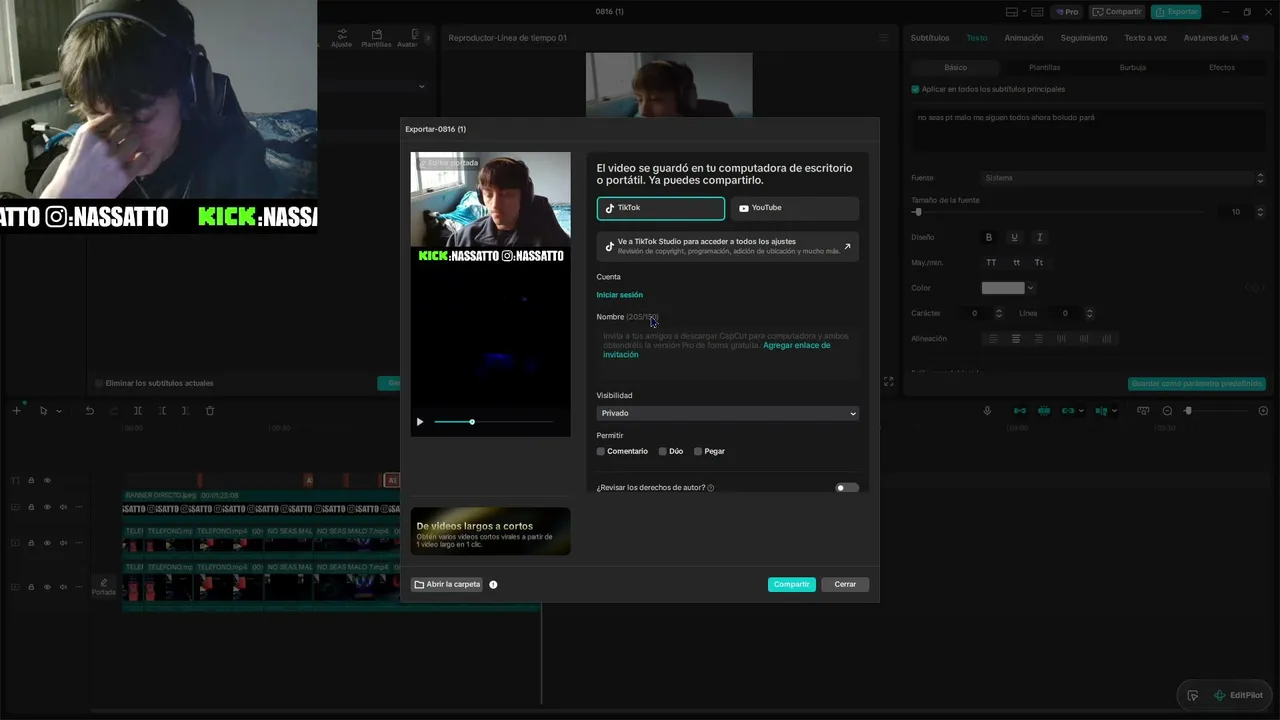Set text alignment to left

click(x=993, y=339)
